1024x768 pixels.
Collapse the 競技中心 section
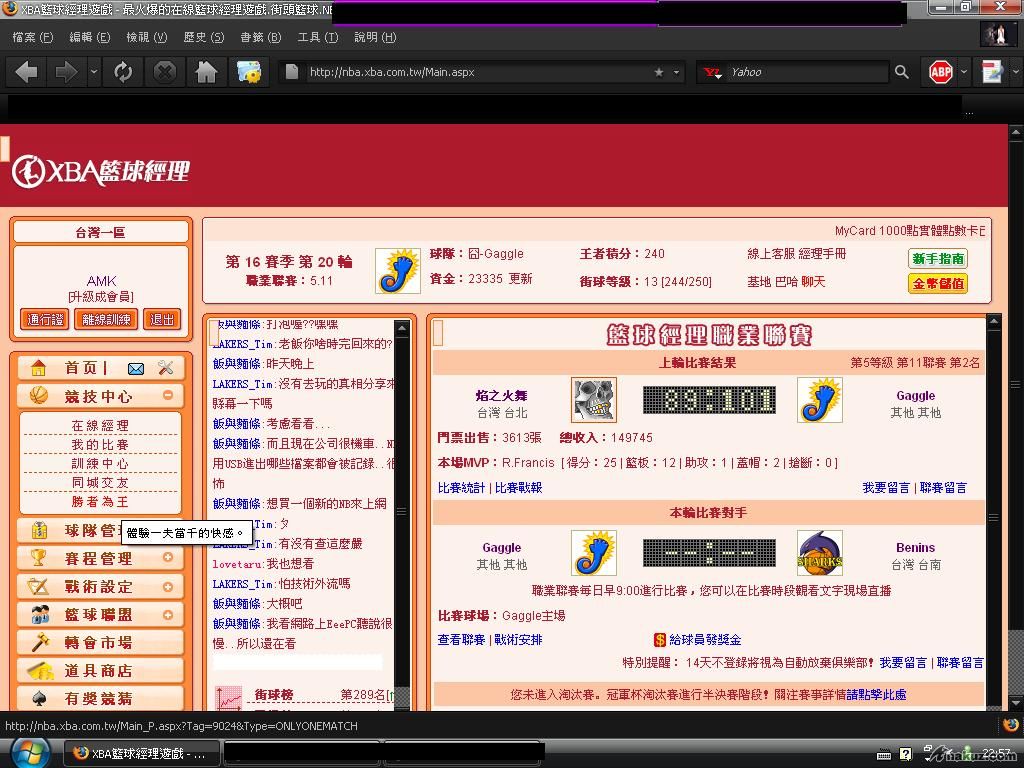pos(168,395)
